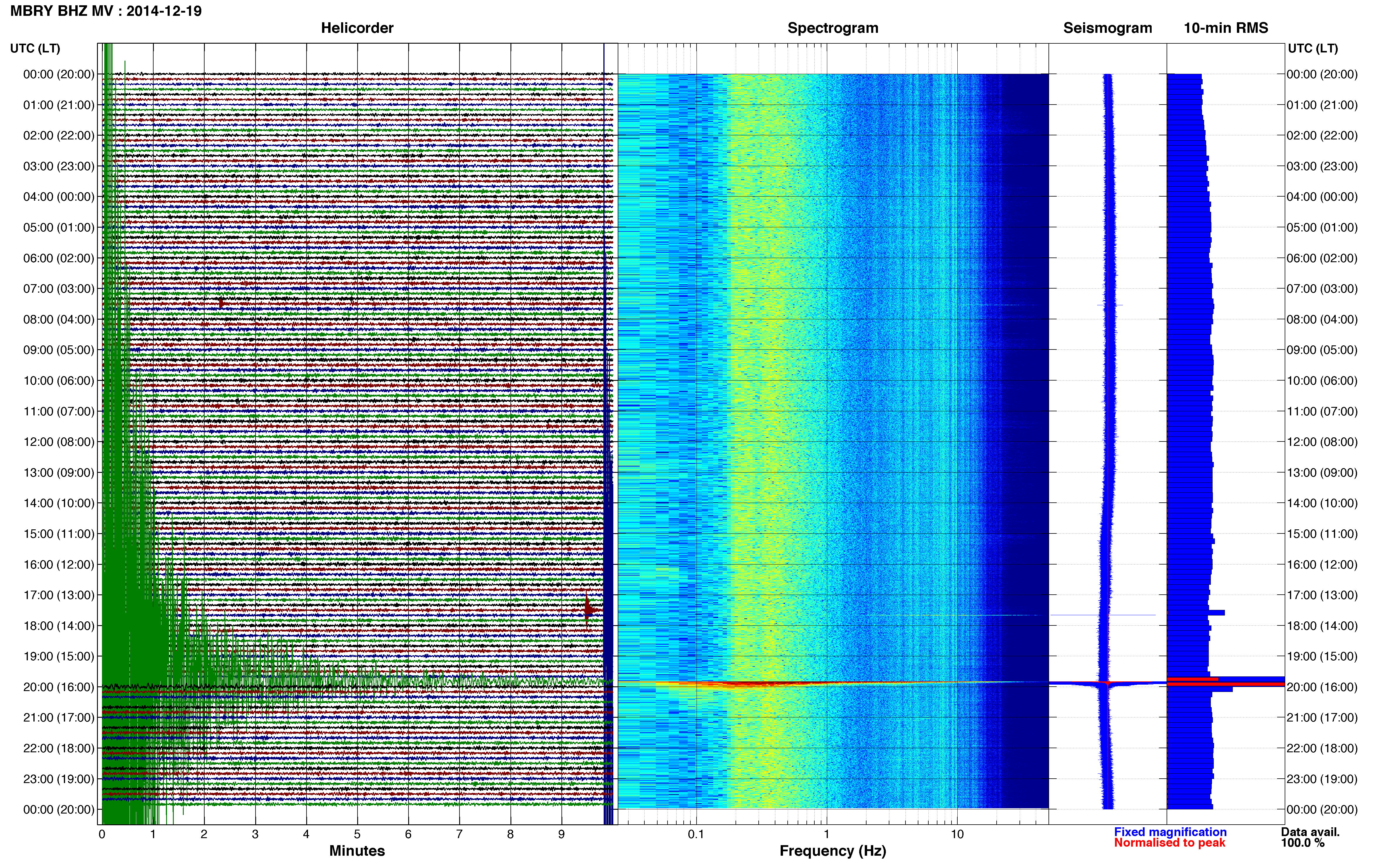This screenshot has height=868, width=1389.
Task: Click the left '19:00 (15:00)' time label
Action: [x=59, y=656]
